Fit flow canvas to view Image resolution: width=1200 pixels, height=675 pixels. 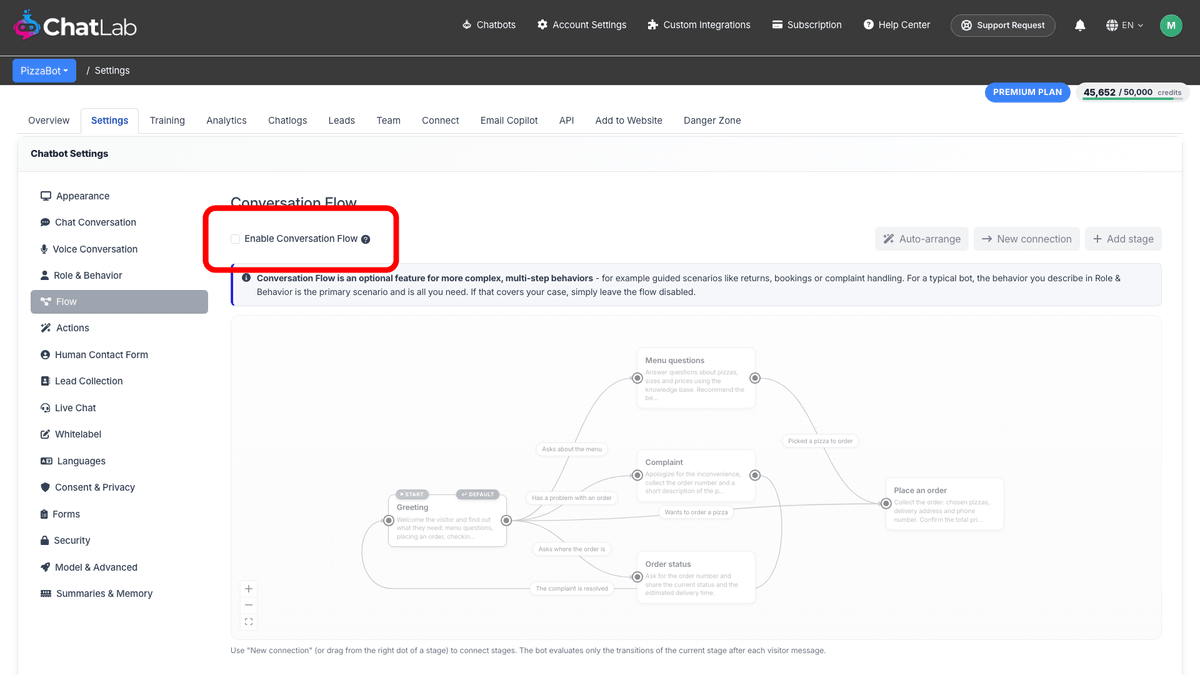point(249,622)
